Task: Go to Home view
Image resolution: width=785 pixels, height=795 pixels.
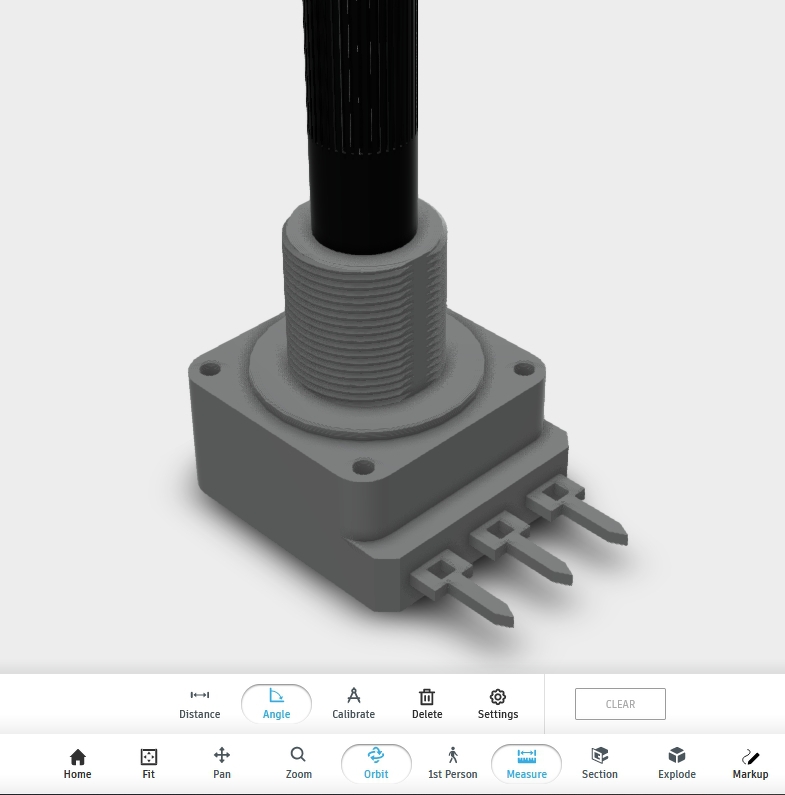Action: (78, 764)
